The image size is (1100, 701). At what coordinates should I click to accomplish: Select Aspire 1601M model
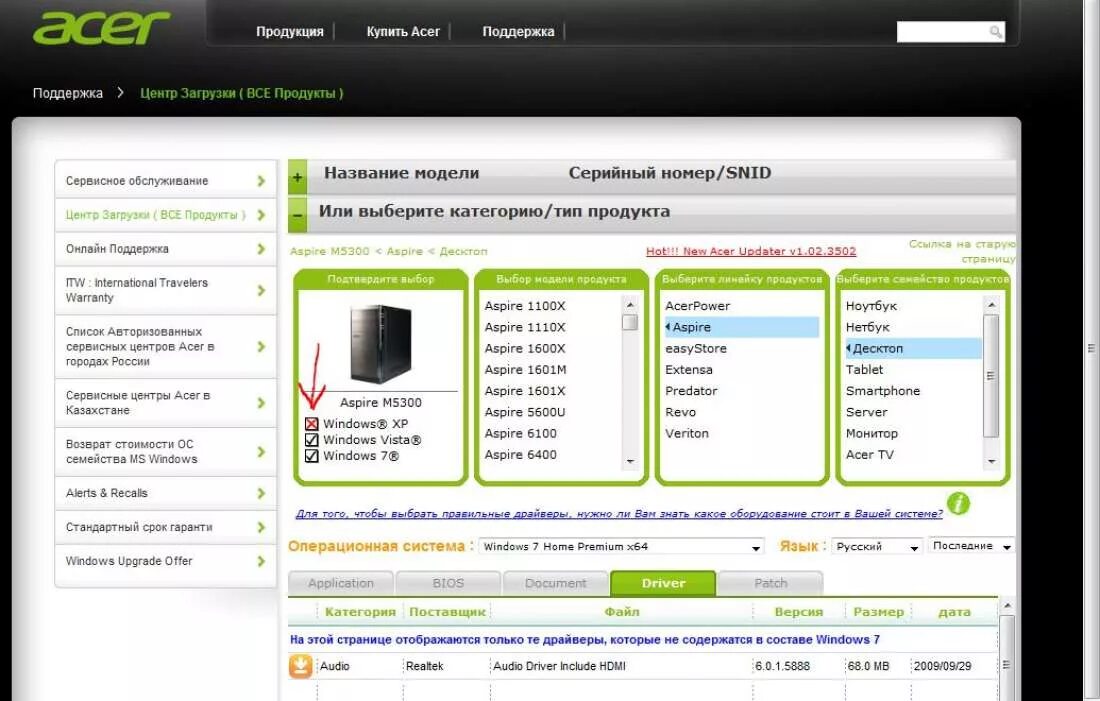coord(525,370)
